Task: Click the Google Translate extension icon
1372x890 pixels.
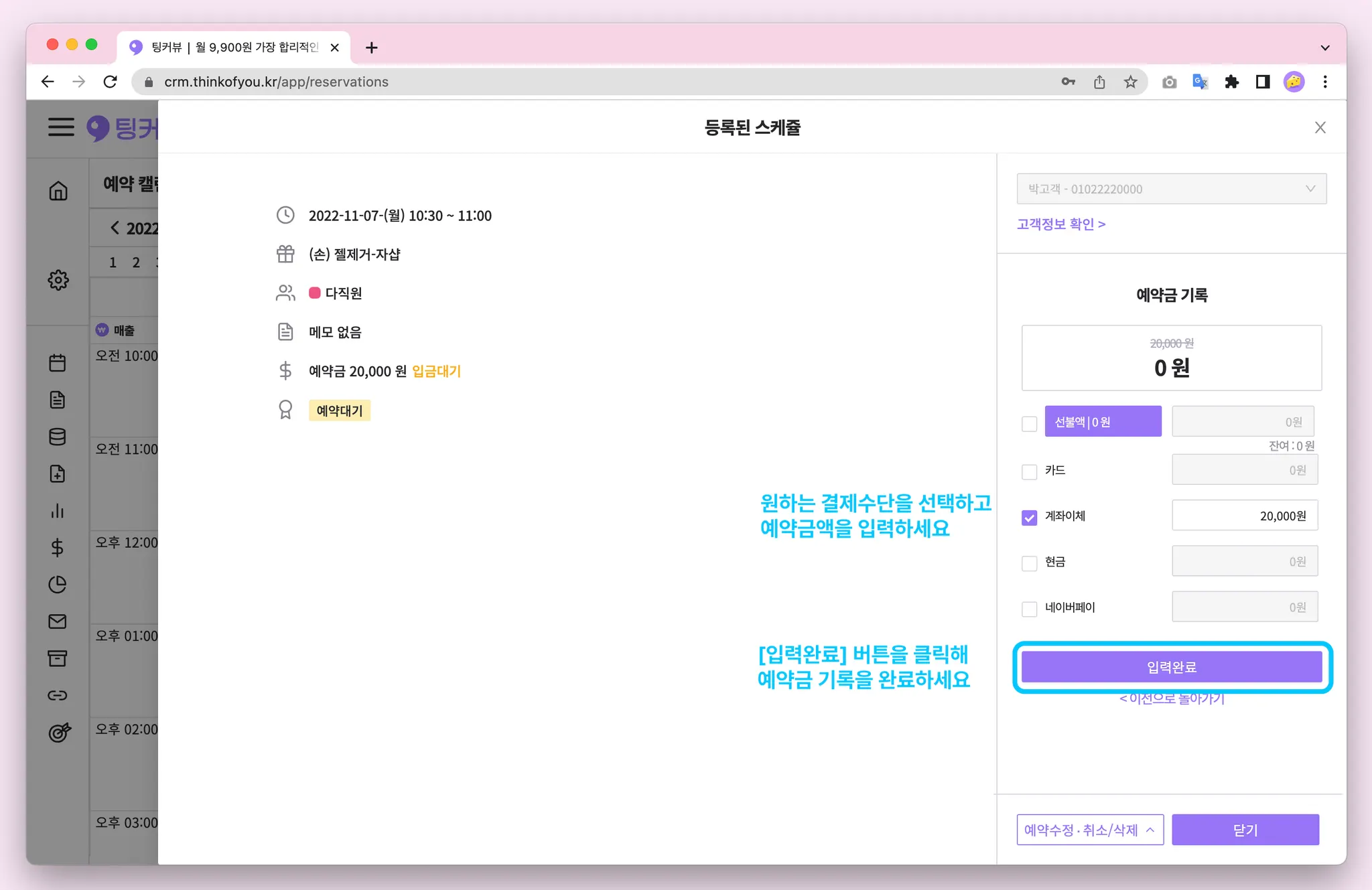Action: [x=1200, y=82]
